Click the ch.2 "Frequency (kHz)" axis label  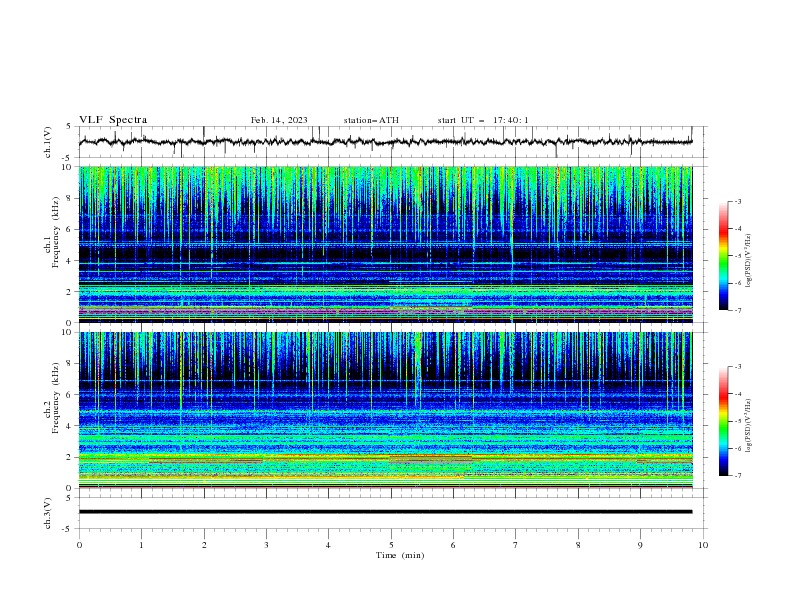point(56,398)
